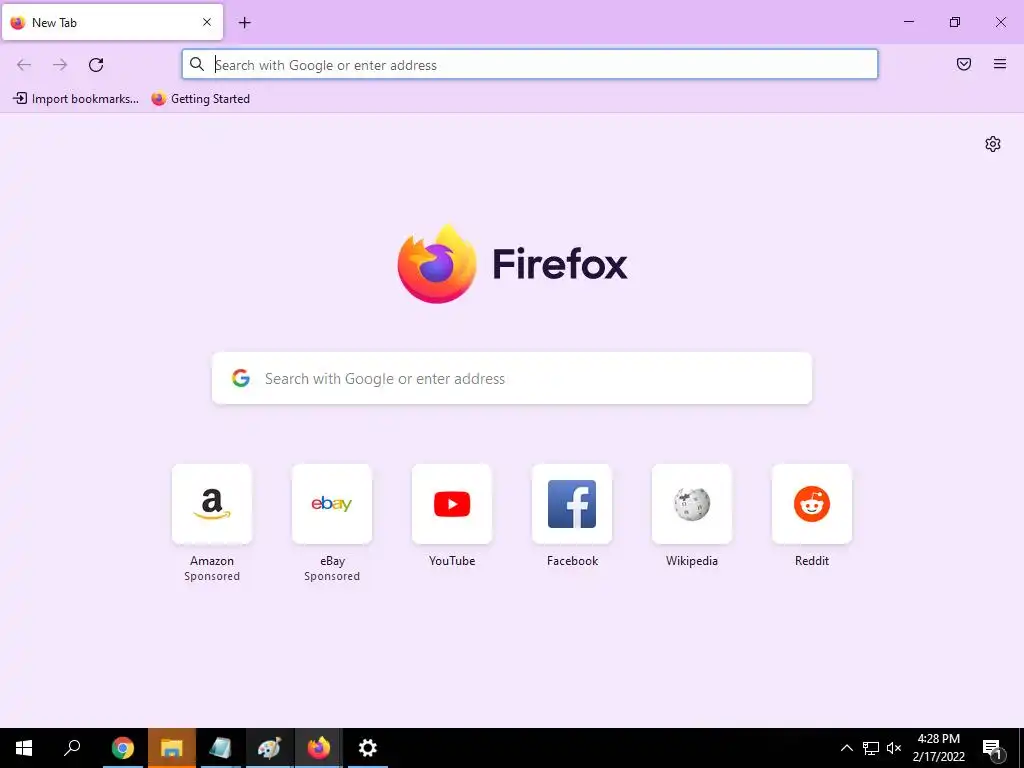Focus the address bar input
The width and height of the screenshot is (1024, 768).
click(530, 65)
